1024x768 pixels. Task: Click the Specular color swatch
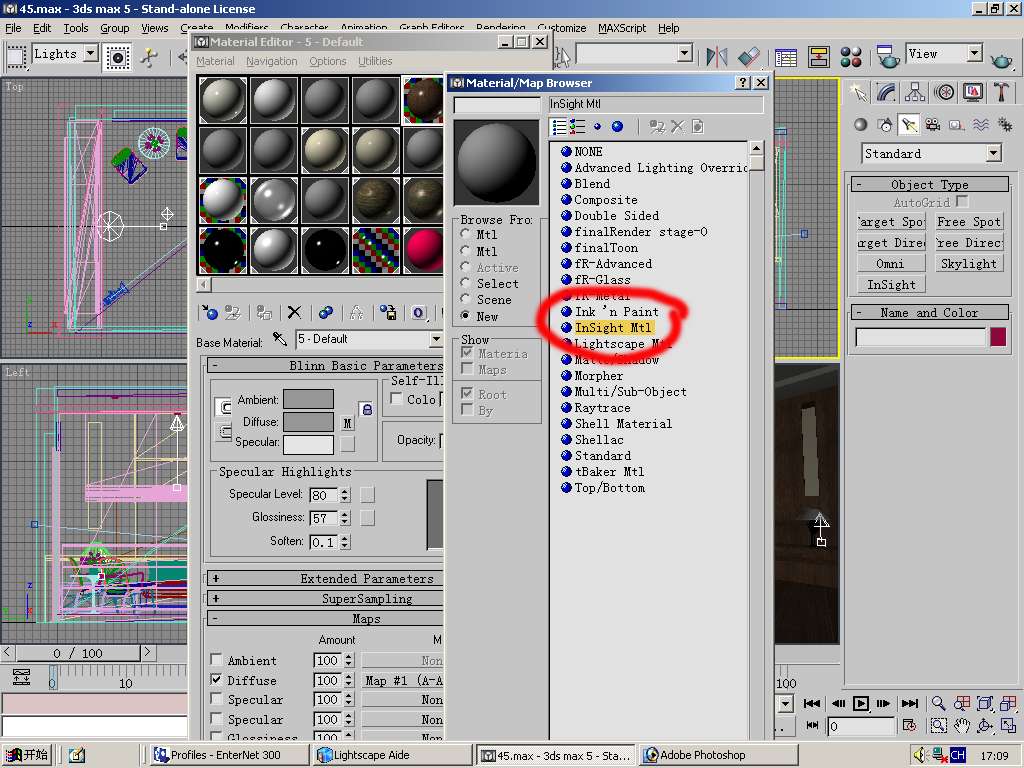click(308, 444)
